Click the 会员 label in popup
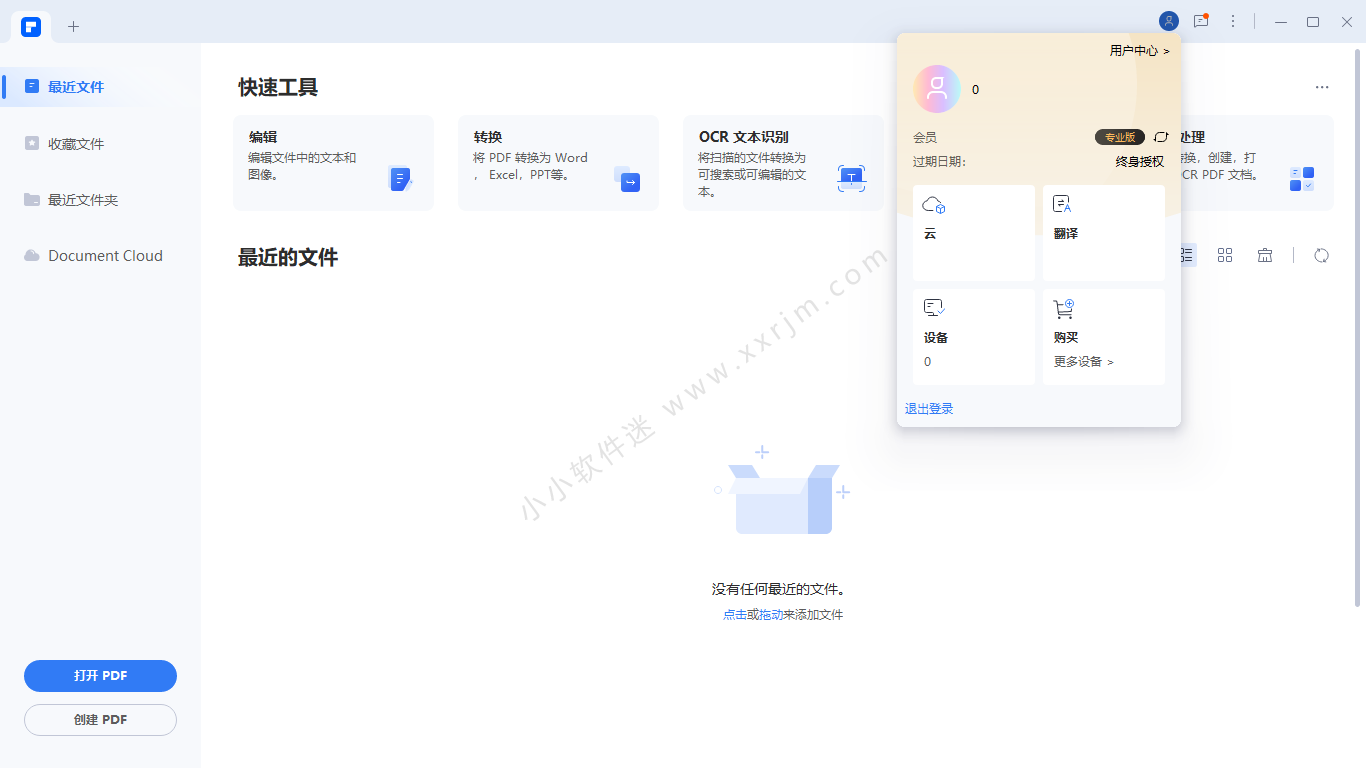The width and height of the screenshot is (1366, 768). click(925, 138)
